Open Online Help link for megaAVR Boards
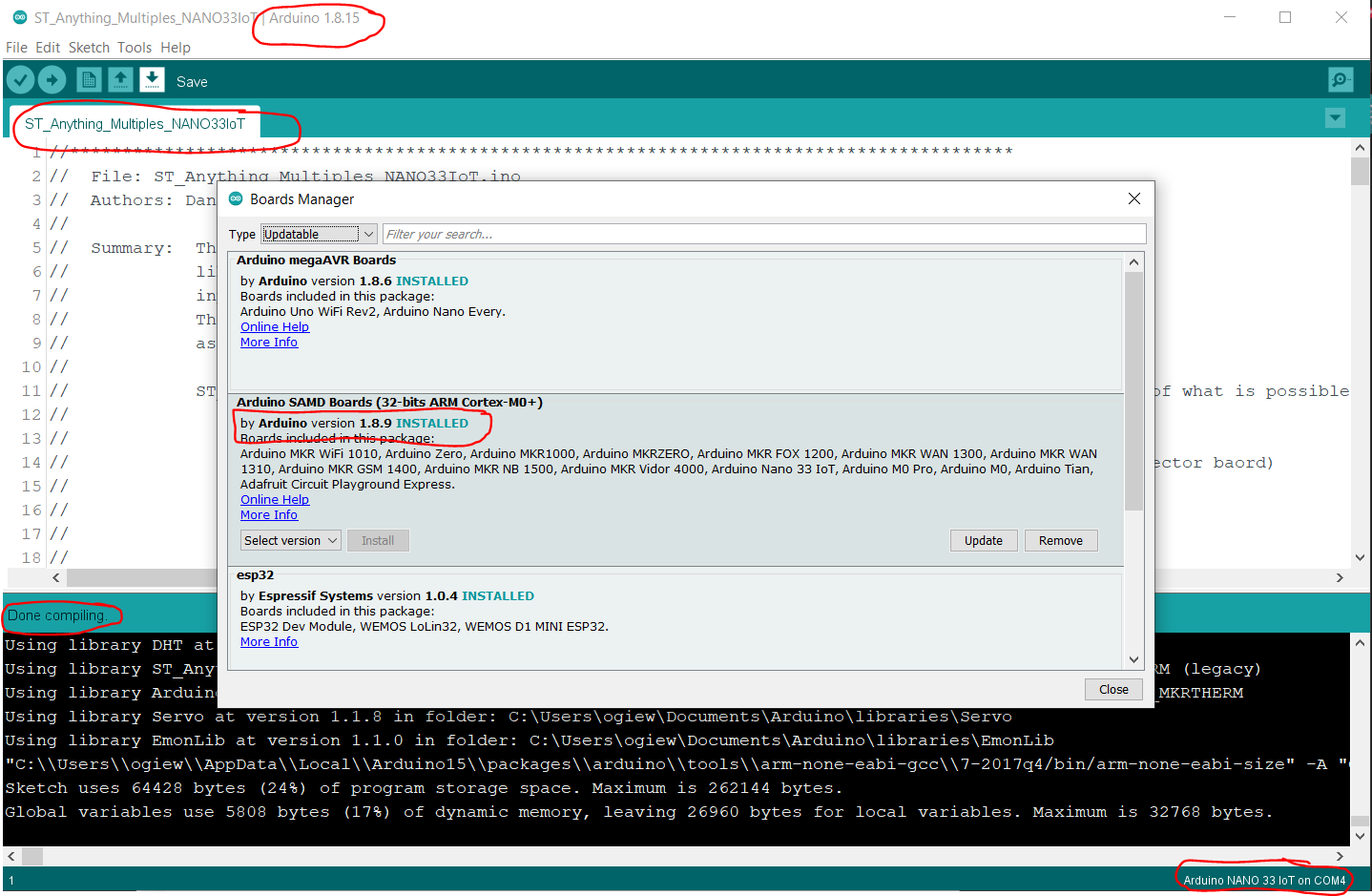Image resolution: width=1372 pixels, height=896 pixels. (x=275, y=327)
